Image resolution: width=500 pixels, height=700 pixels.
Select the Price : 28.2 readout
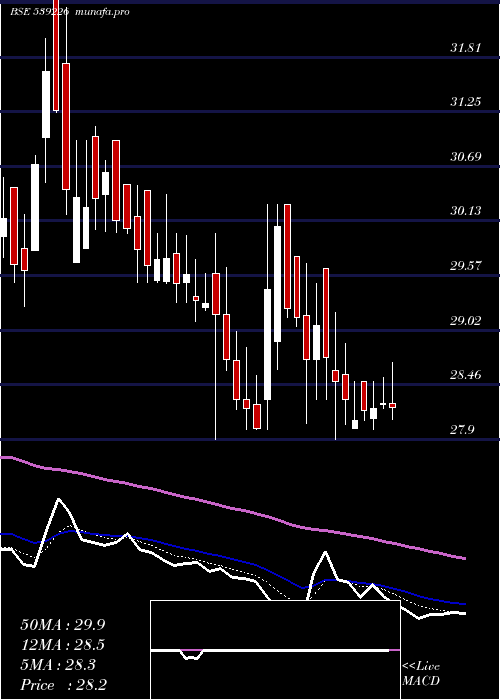(x=63, y=685)
